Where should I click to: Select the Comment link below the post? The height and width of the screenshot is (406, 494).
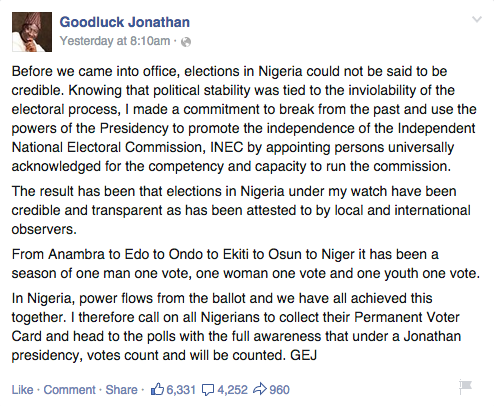pyautogui.click(x=70, y=390)
